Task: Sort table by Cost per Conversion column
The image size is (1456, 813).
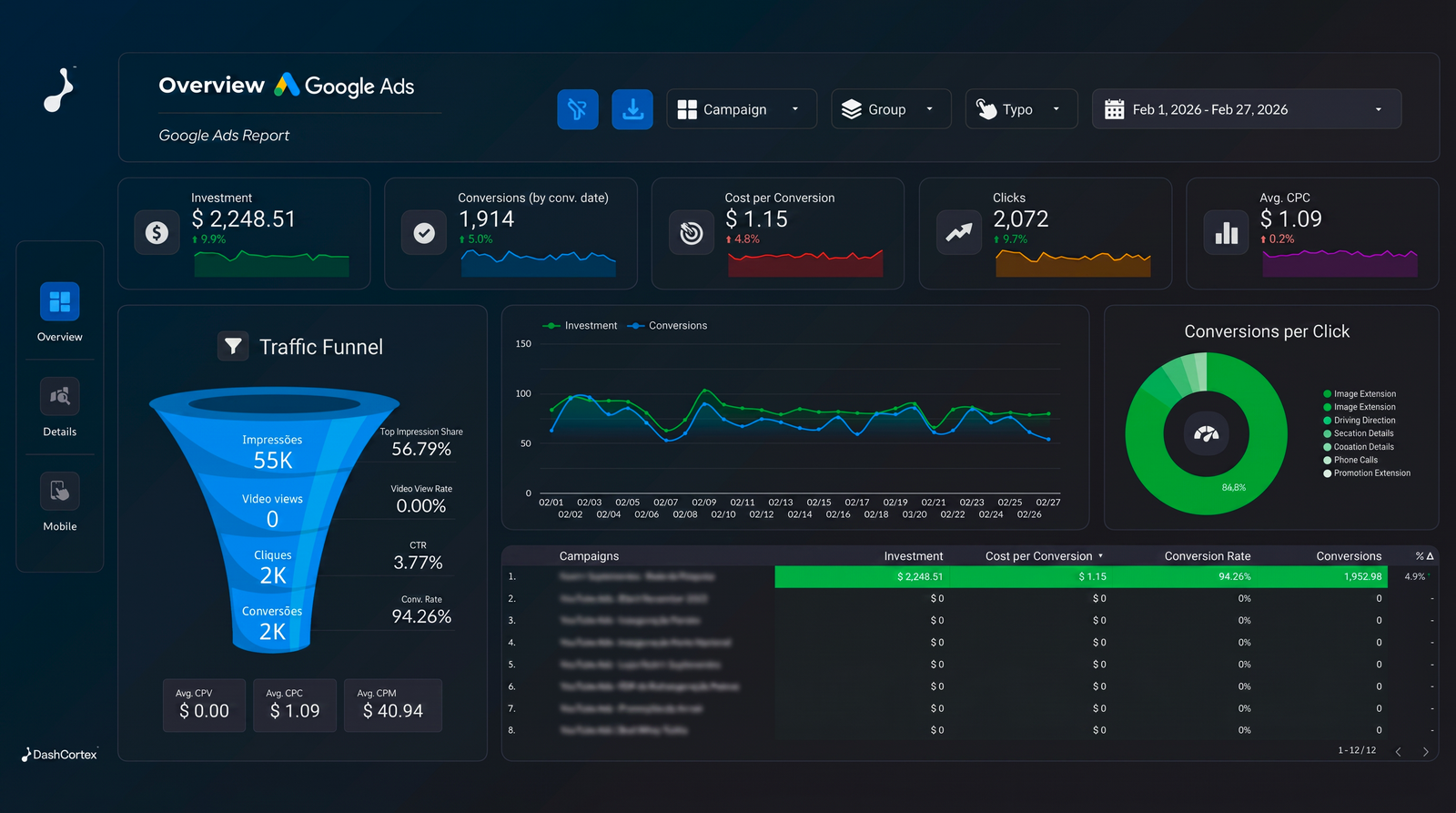Action: point(1044,556)
